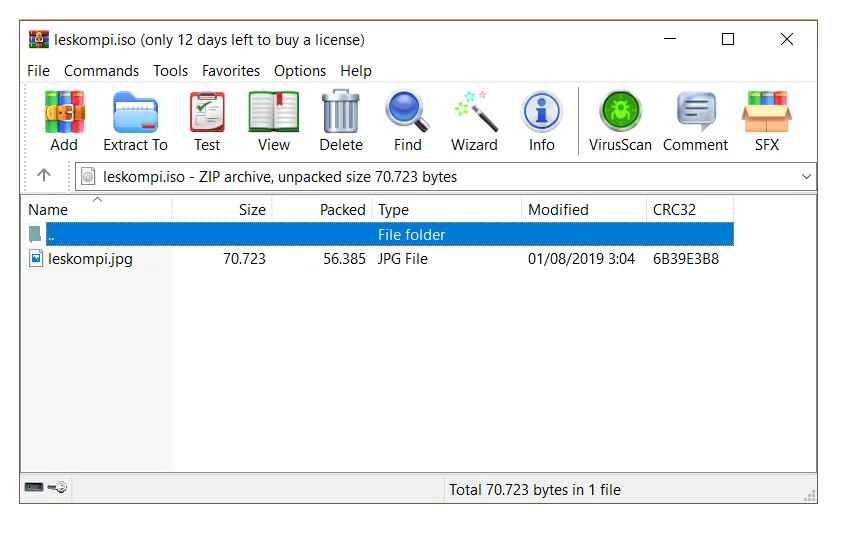Click the Add archive toolbar icon
This screenshot has width=855, height=542.
(x=64, y=112)
